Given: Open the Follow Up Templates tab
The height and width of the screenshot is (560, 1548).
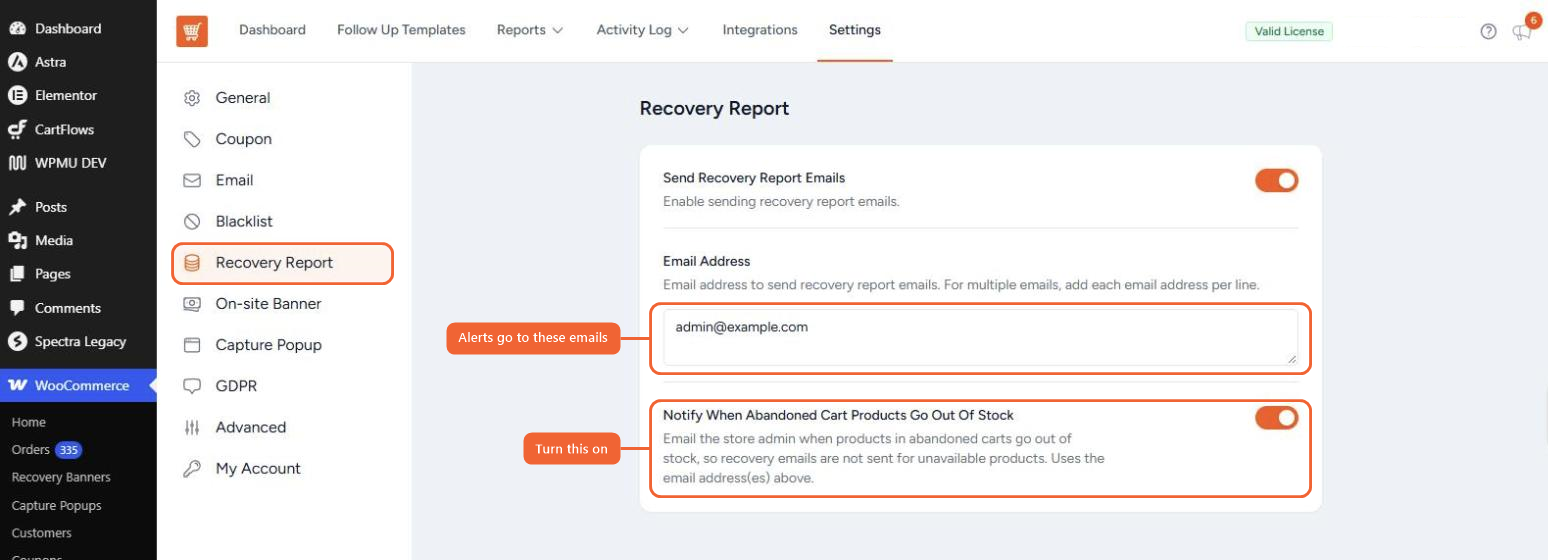Looking at the screenshot, I should pos(401,30).
